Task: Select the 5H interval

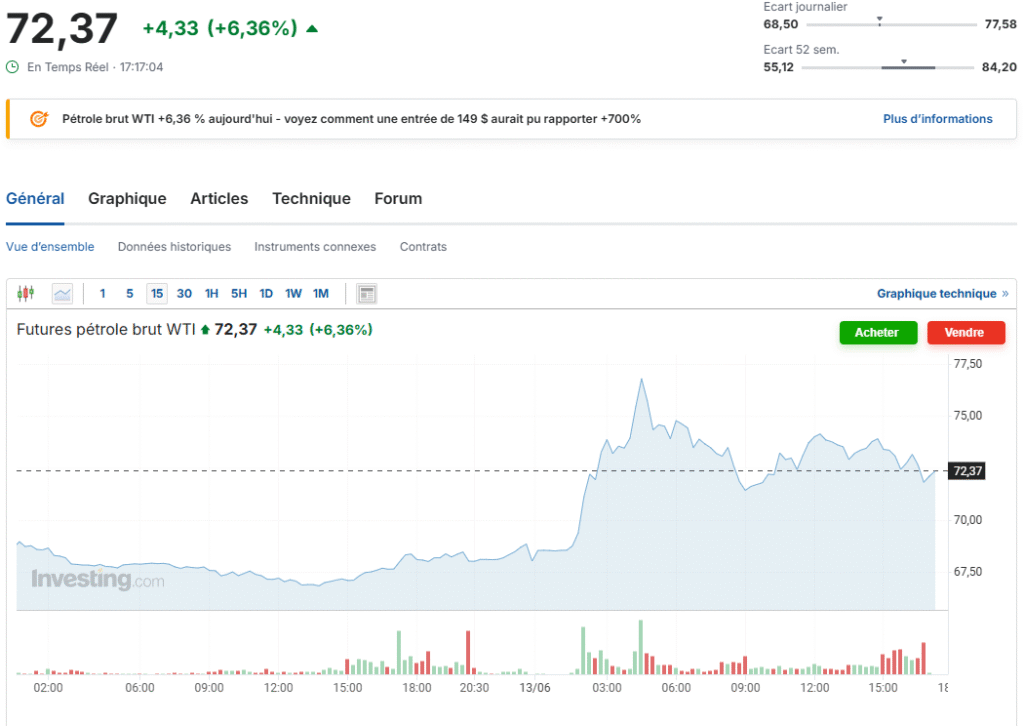Action: (x=239, y=294)
